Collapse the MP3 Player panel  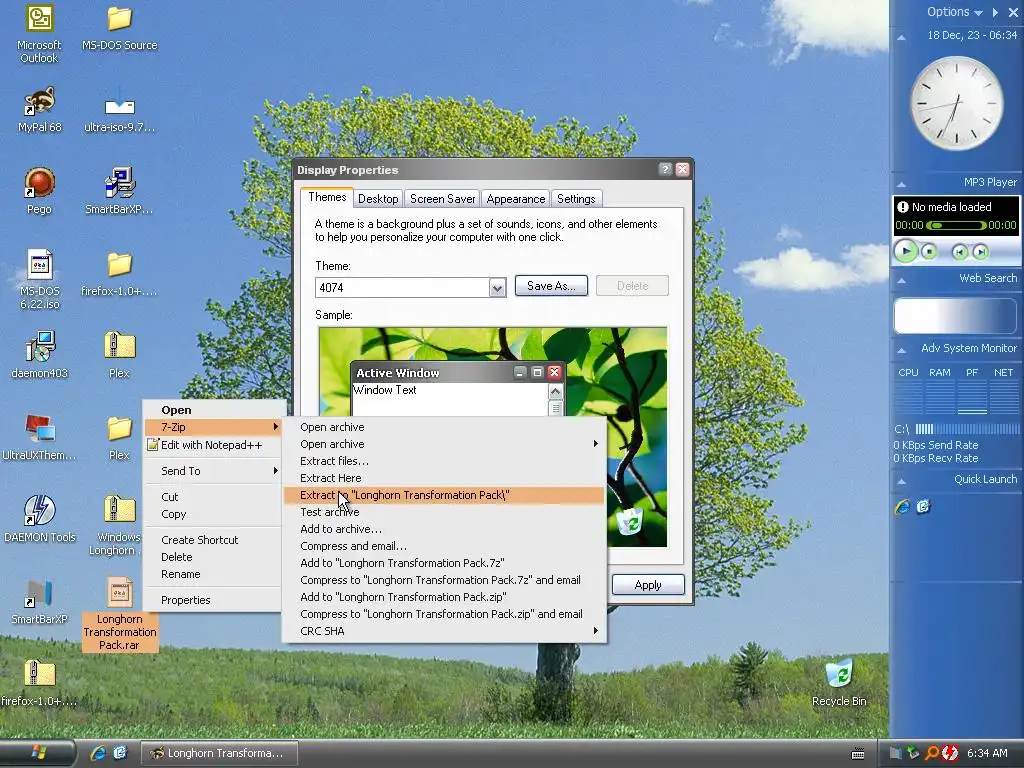point(901,184)
